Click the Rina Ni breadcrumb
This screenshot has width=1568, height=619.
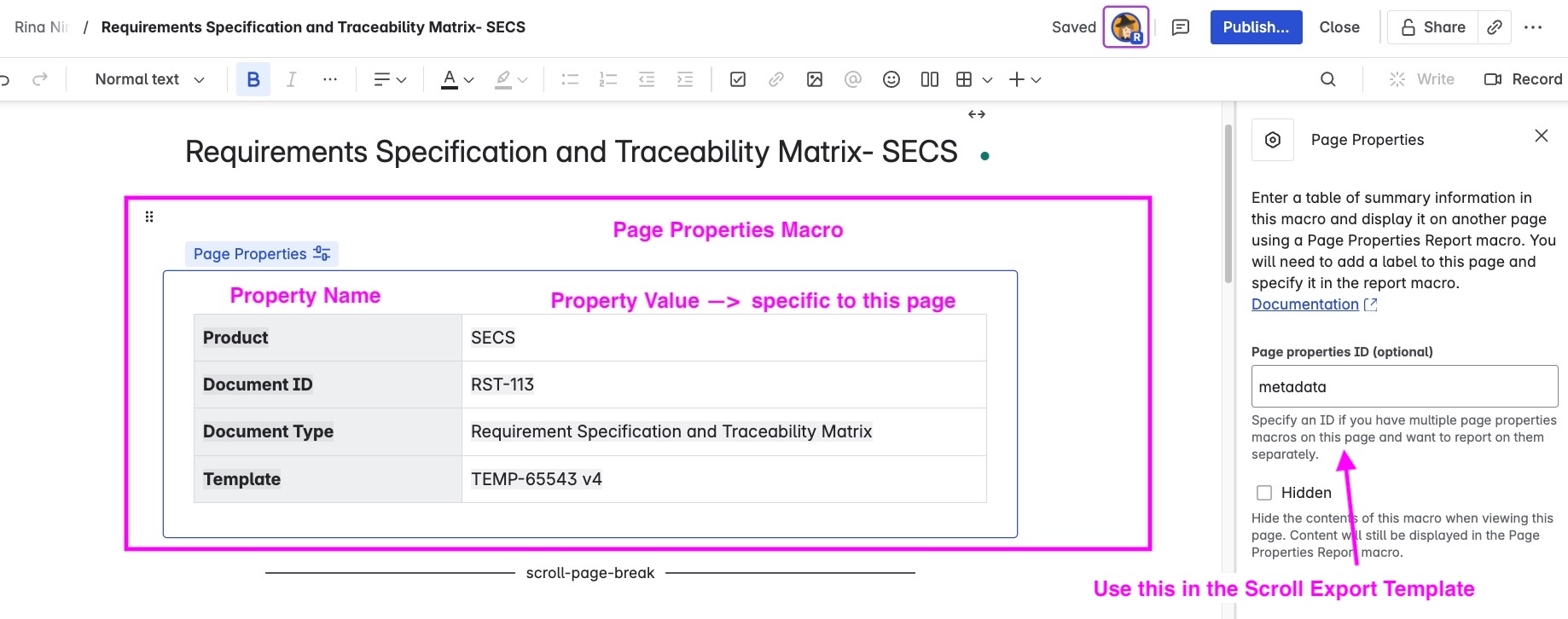(x=41, y=27)
